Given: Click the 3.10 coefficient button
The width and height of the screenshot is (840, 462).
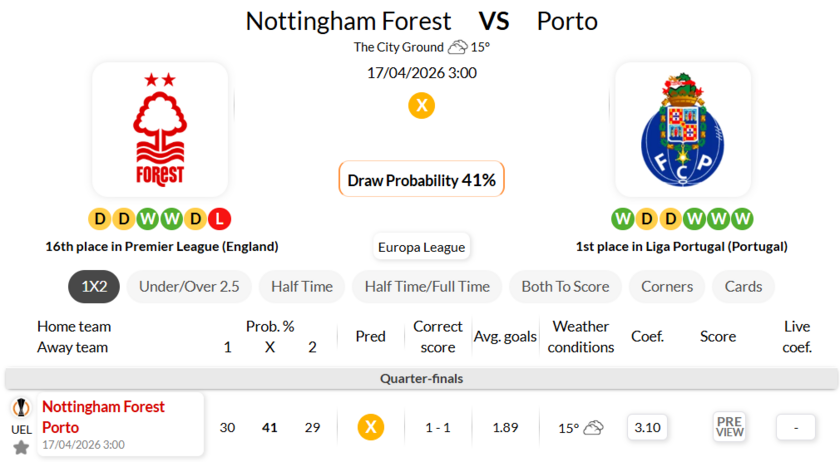Looking at the screenshot, I should pos(648,427).
